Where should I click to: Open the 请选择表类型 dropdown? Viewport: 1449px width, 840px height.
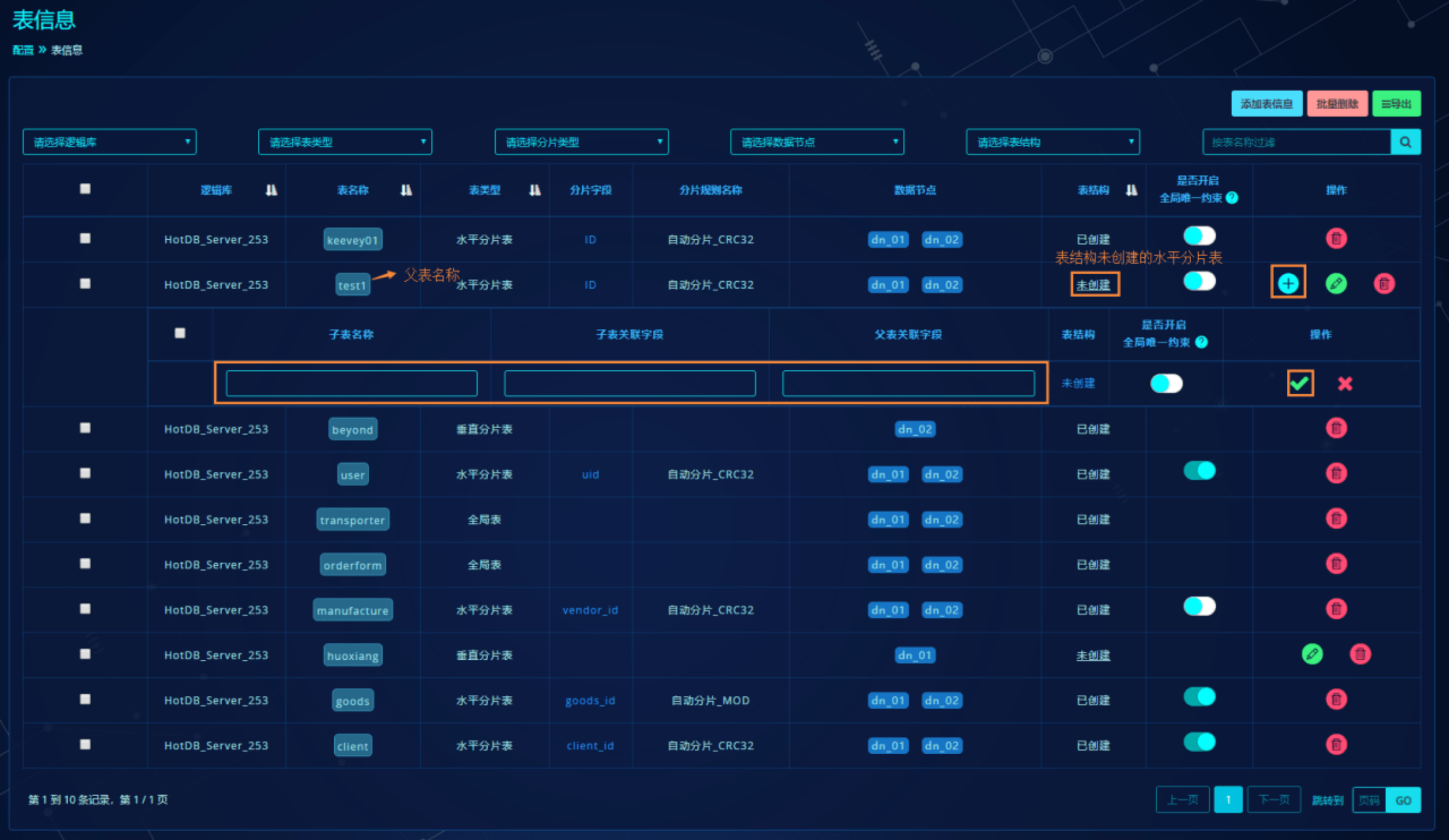[345, 142]
